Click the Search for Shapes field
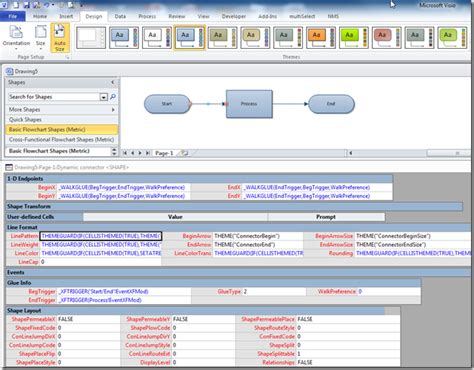Screen dimensions: 474x370 point(53,97)
